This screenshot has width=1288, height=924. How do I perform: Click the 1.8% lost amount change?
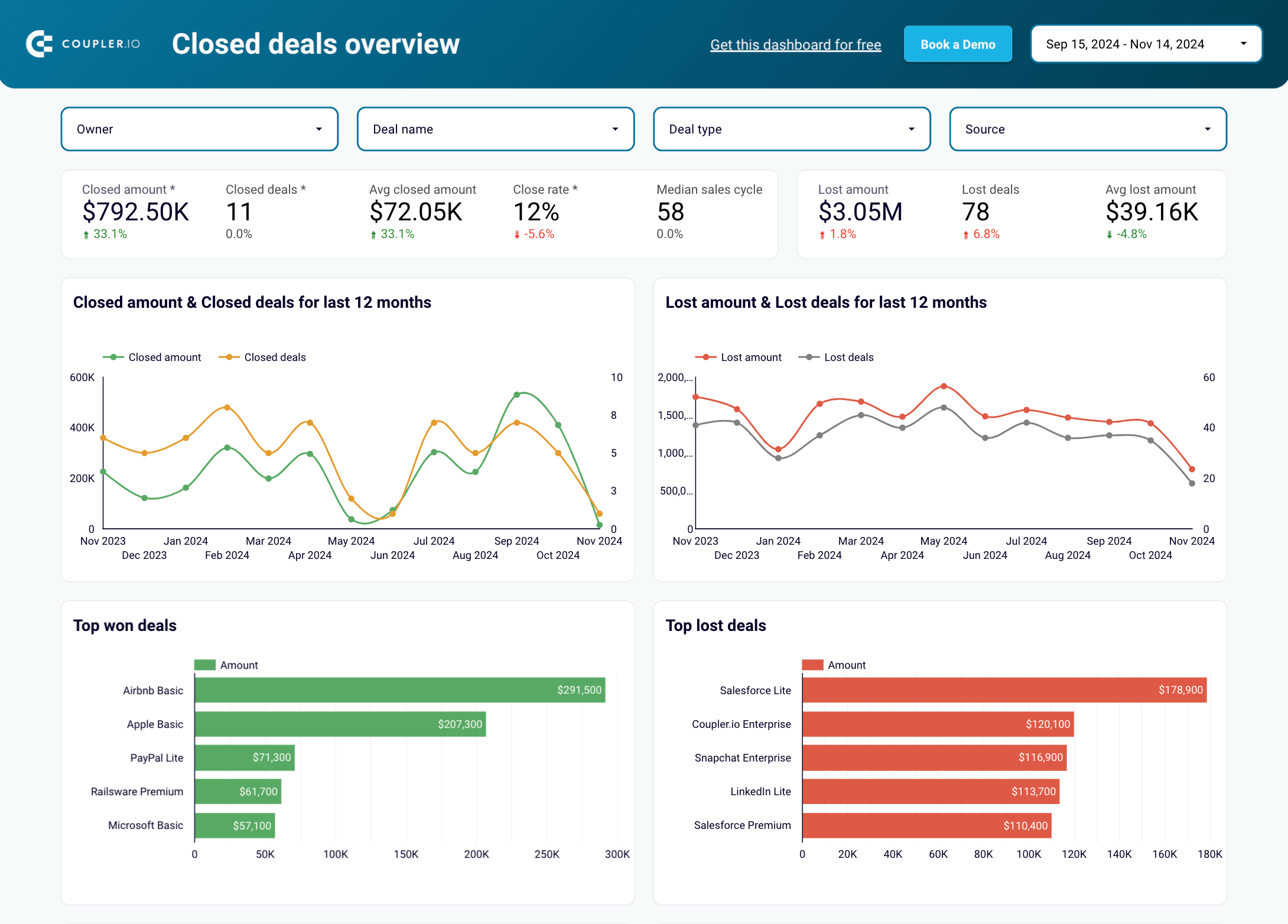click(x=837, y=234)
